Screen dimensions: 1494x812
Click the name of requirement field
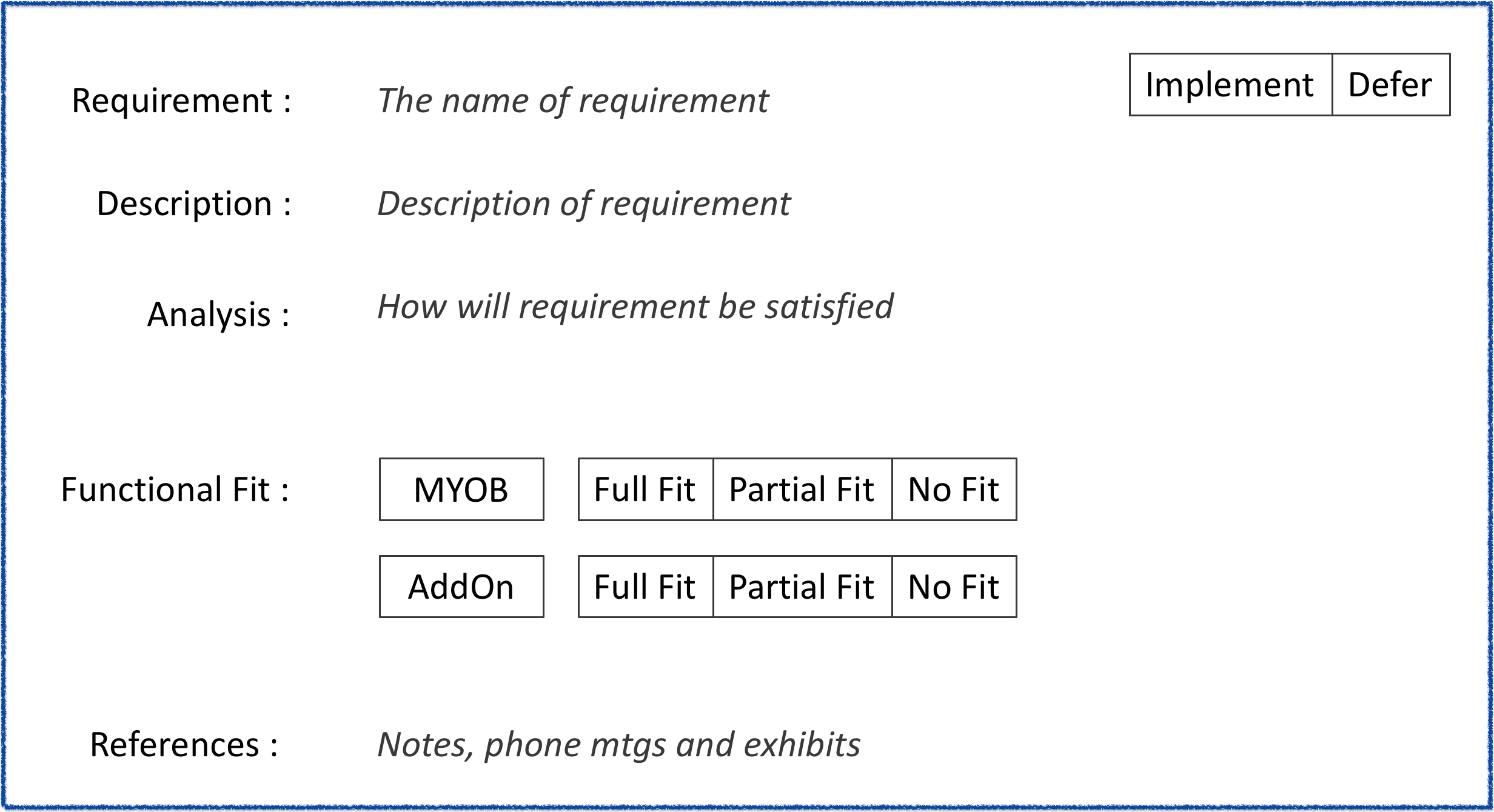coord(573,101)
